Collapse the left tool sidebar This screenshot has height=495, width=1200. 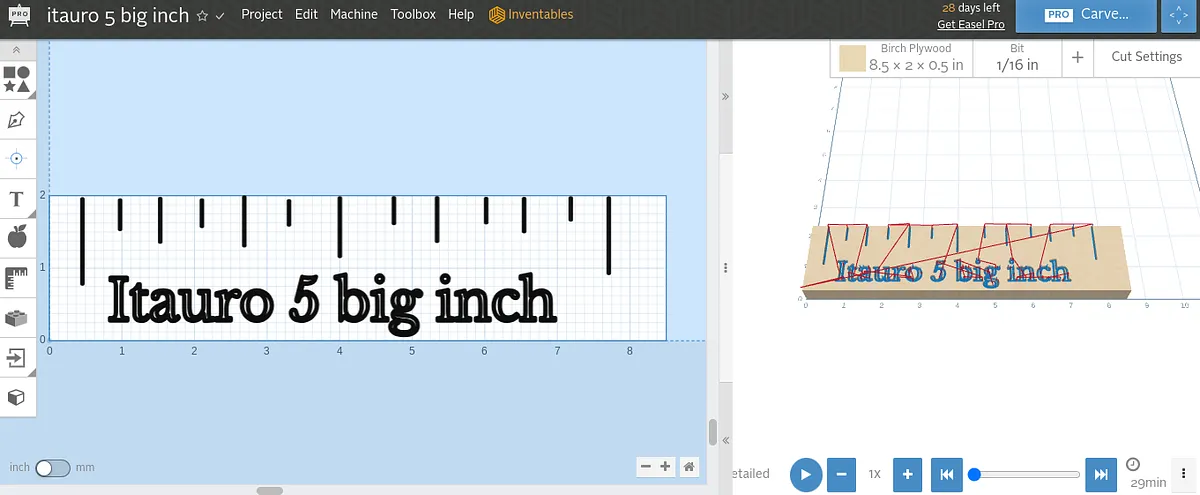coord(17,49)
